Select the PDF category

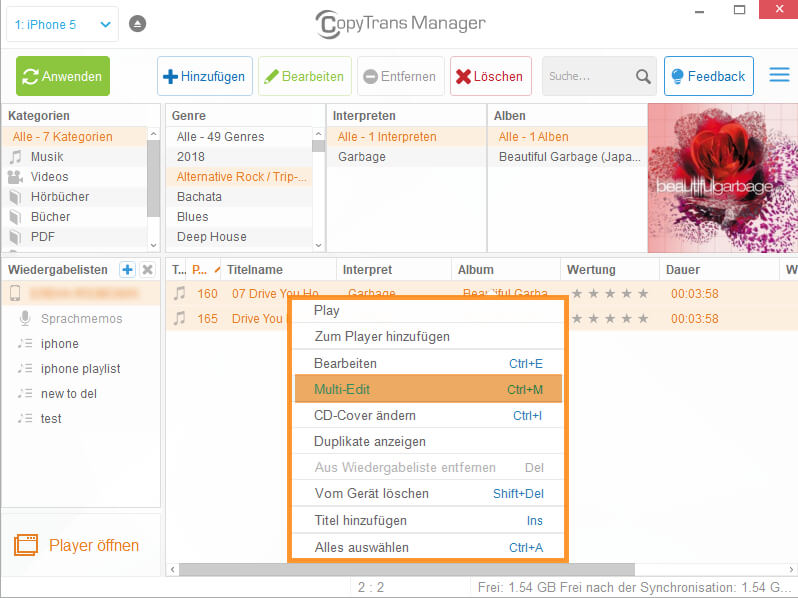tap(75, 237)
